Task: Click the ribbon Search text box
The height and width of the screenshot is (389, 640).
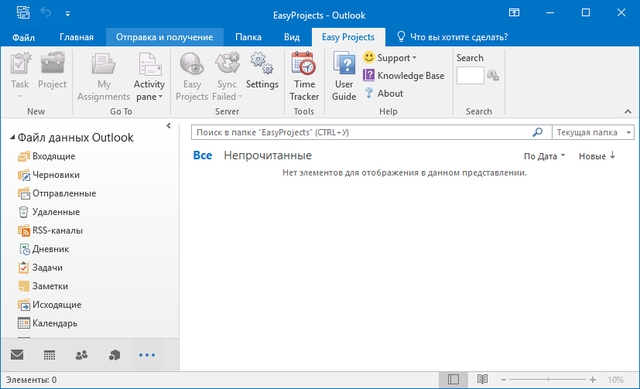Action: 470,76
